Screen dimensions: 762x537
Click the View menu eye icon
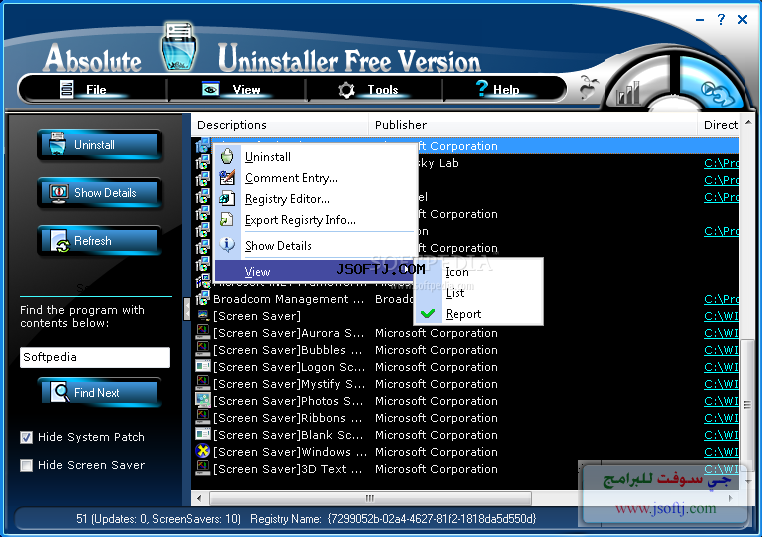[x=210, y=89]
